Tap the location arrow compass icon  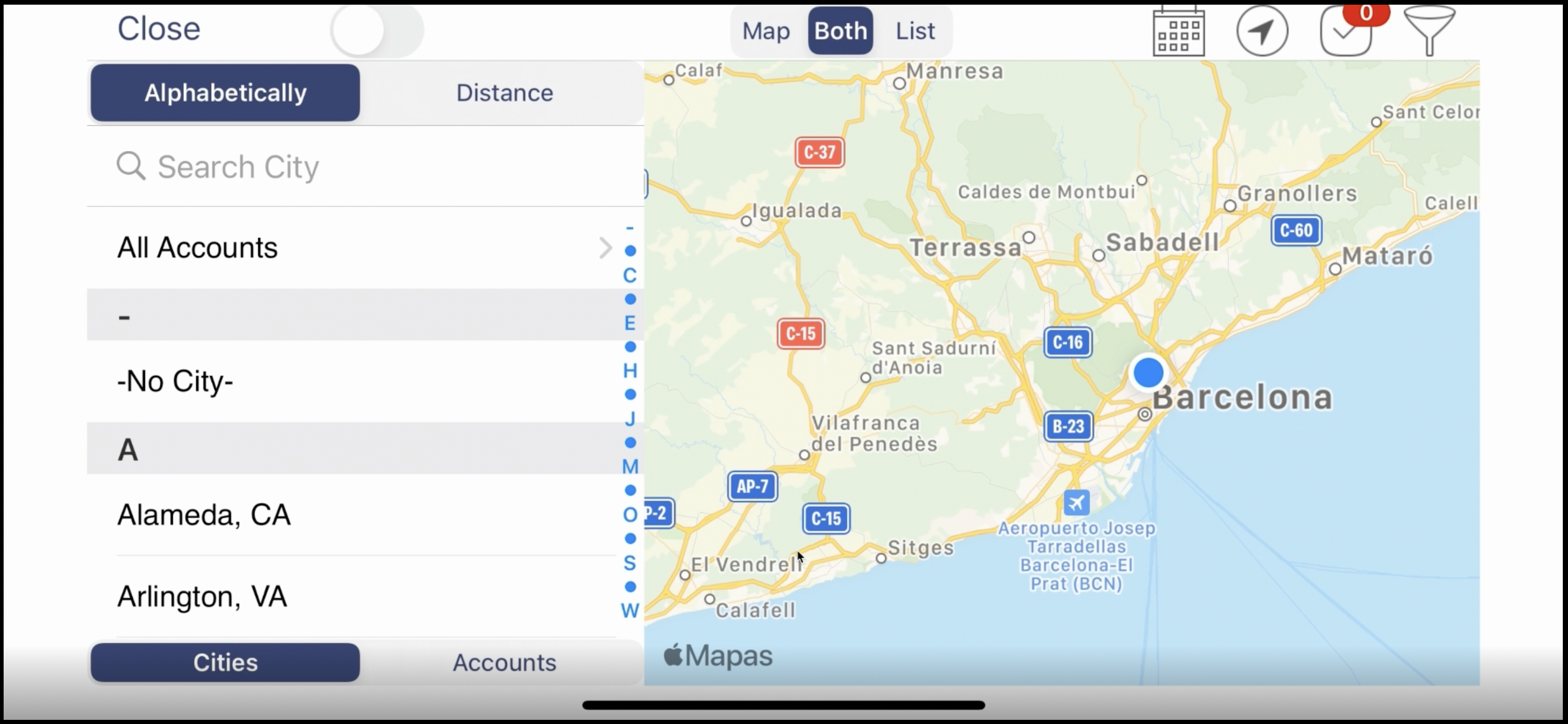click(1262, 31)
